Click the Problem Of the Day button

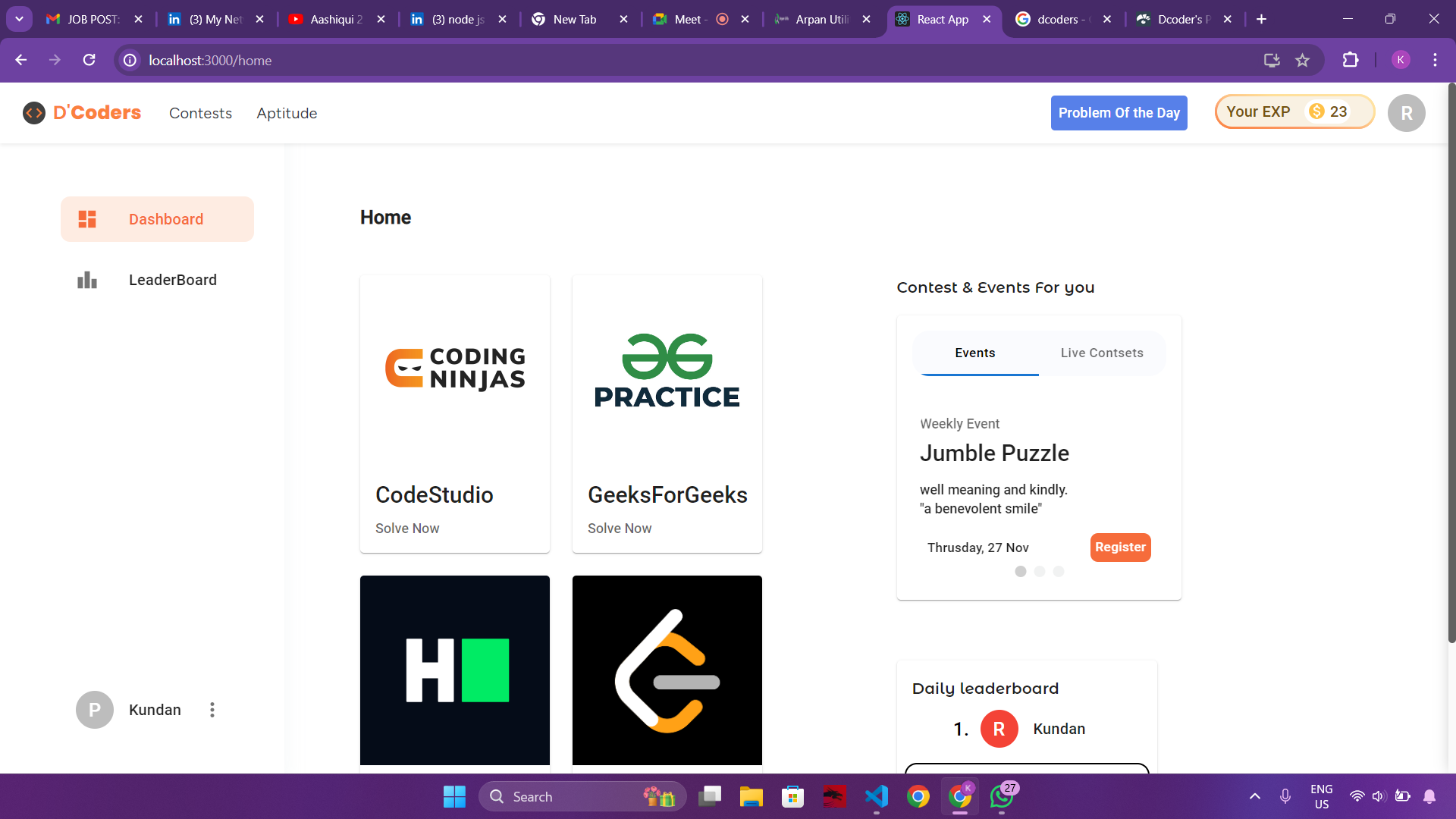pyautogui.click(x=1119, y=113)
